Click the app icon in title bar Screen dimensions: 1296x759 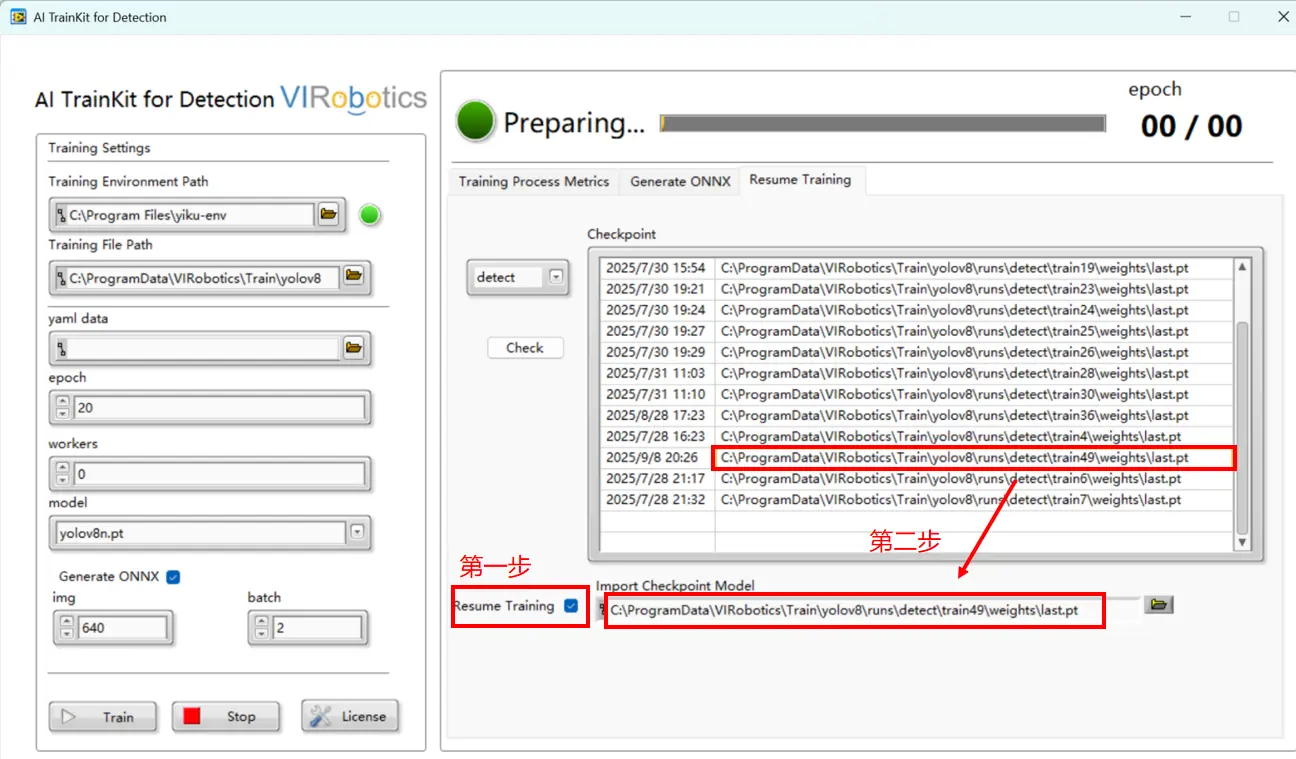[17, 17]
